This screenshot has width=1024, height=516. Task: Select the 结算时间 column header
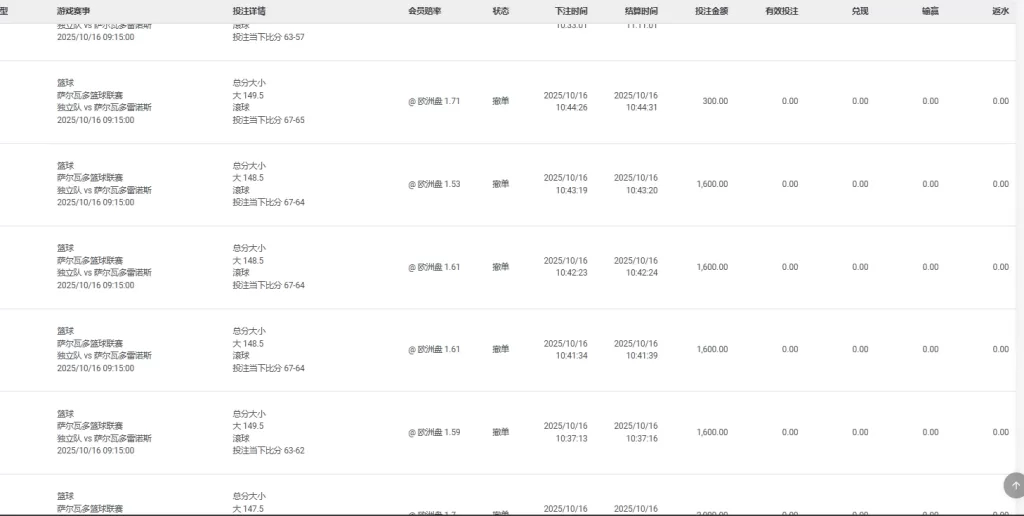(641, 11)
